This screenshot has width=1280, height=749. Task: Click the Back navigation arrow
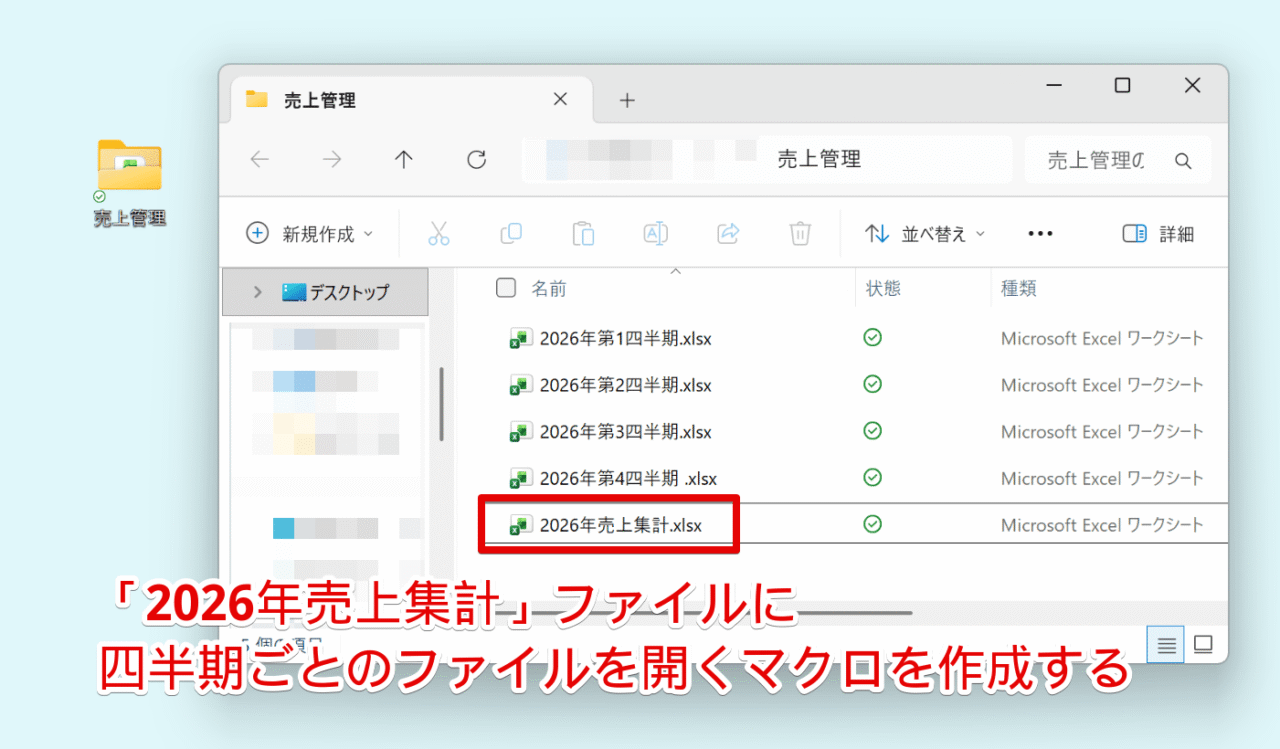tap(260, 160)
